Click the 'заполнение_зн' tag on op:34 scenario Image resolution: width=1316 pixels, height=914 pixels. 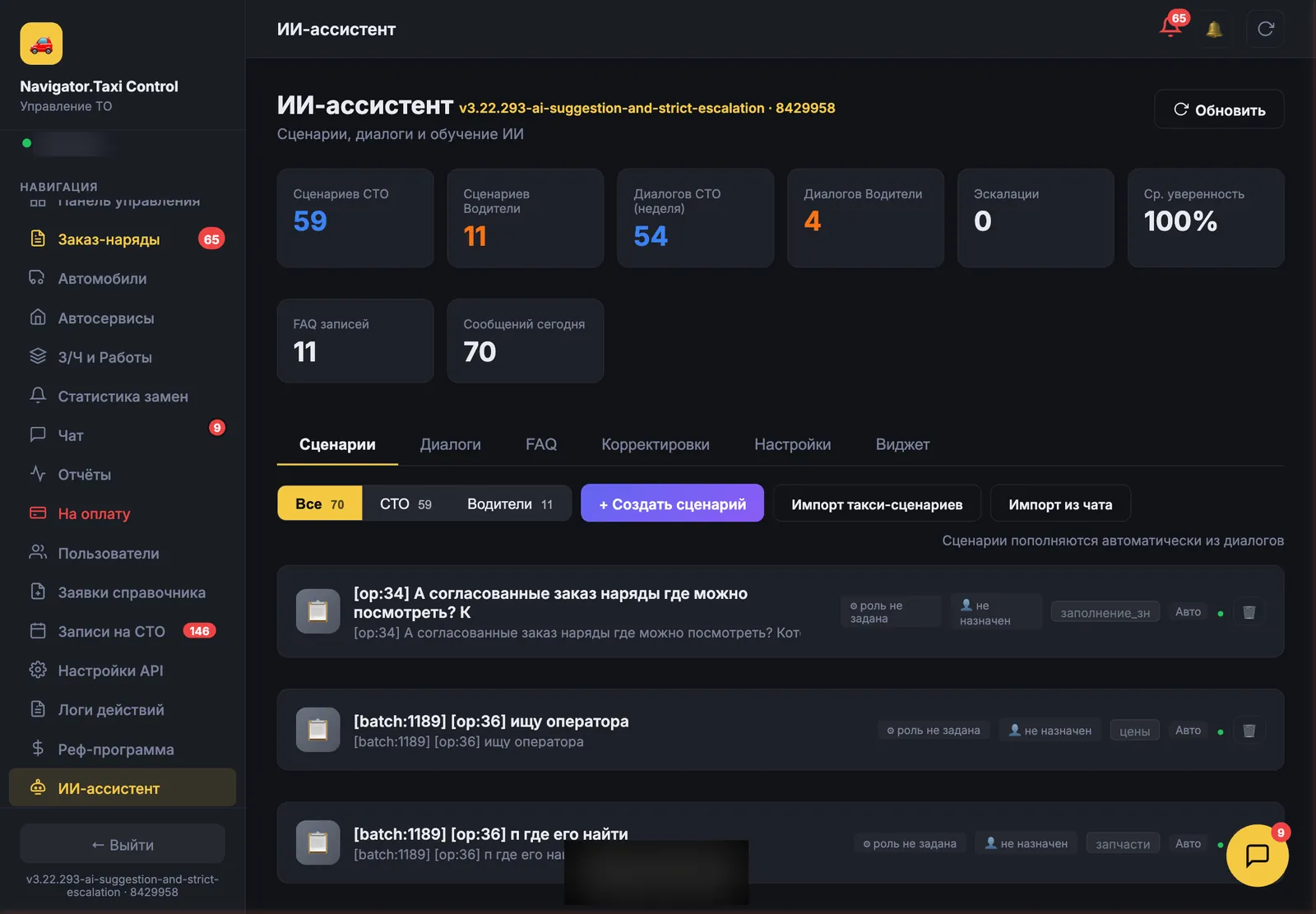[x=1105, y=612]
